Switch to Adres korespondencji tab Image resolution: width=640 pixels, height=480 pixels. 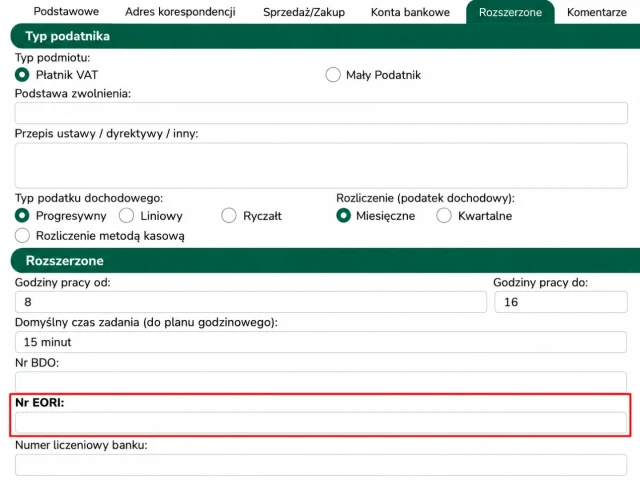coord(180,12)
